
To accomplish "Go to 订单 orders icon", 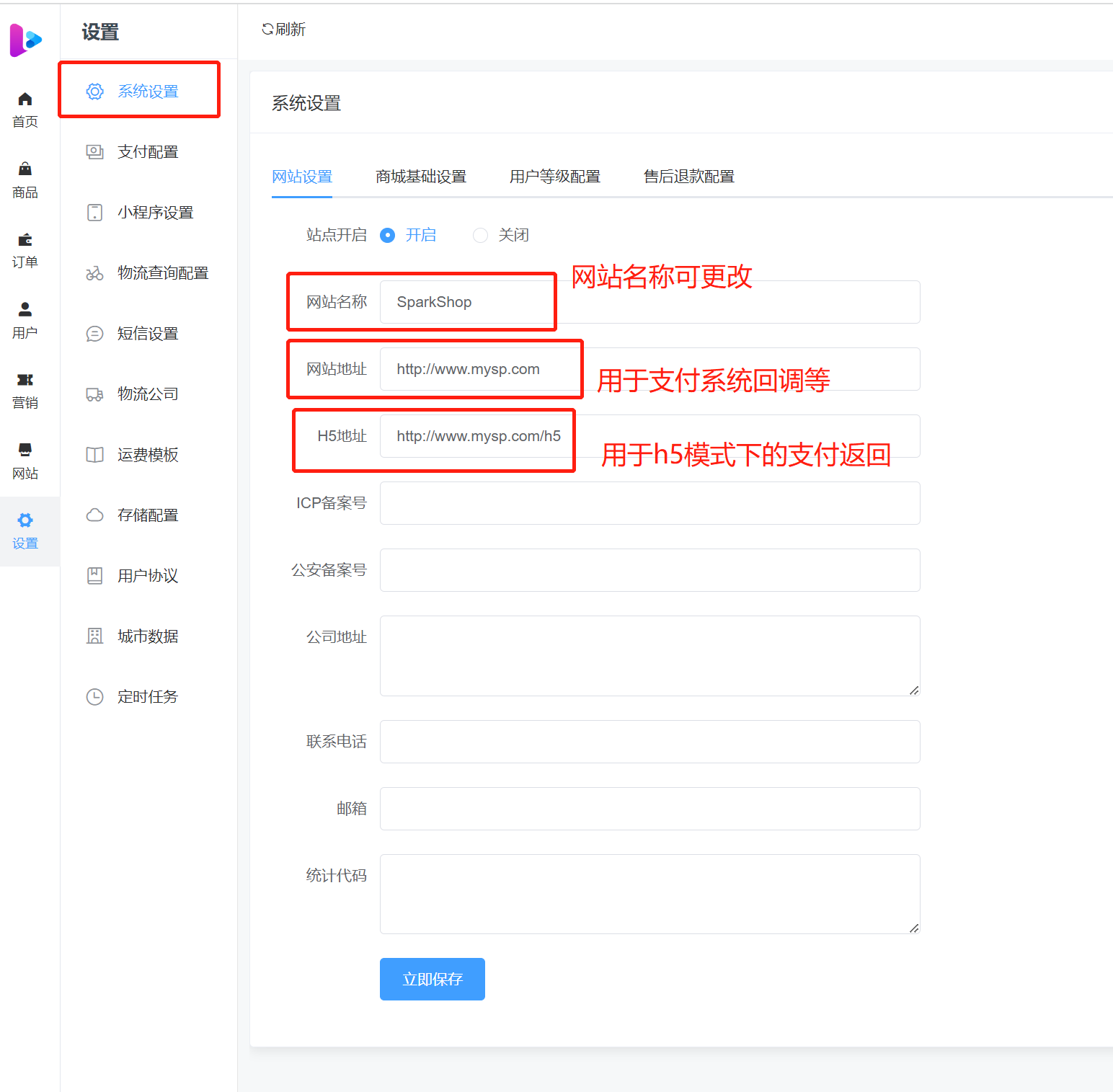I will 25,239.
